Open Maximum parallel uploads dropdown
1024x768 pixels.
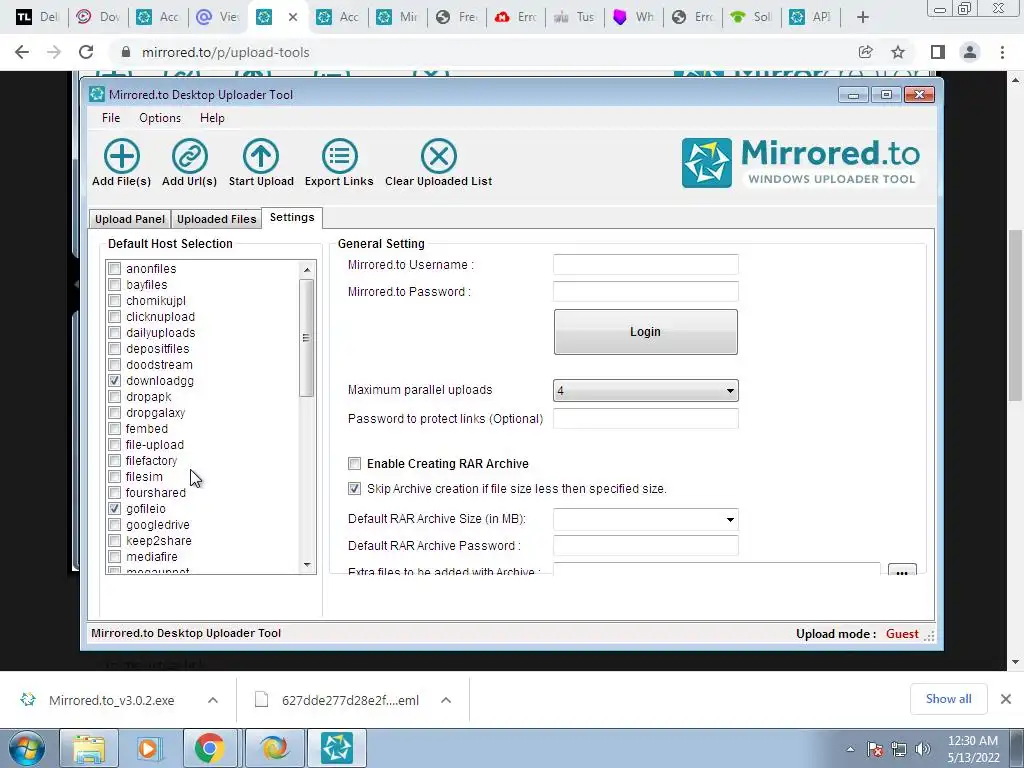pyautogui.click(x=645, y=391)
